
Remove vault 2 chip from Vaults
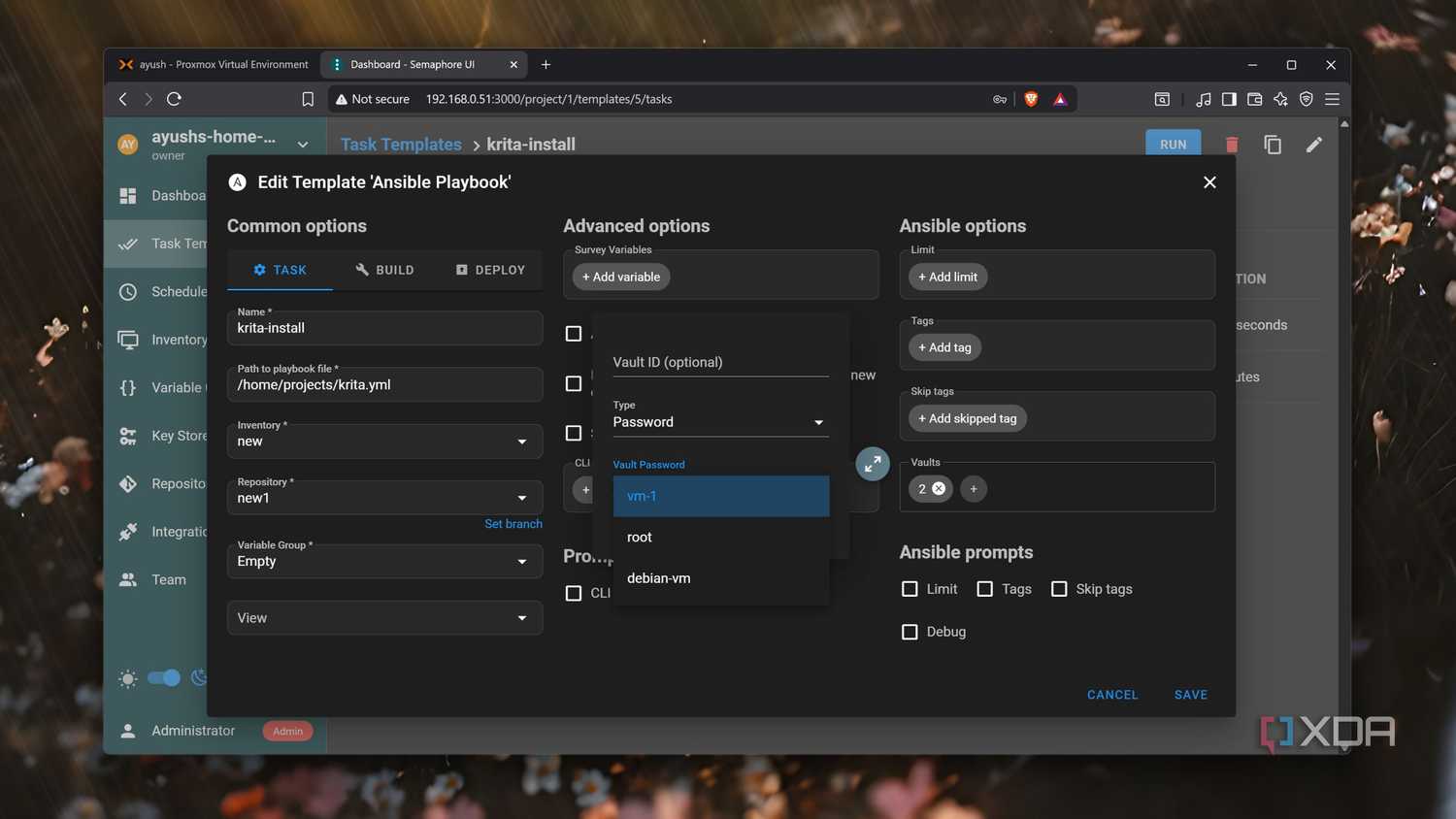[x=939, y=489]
